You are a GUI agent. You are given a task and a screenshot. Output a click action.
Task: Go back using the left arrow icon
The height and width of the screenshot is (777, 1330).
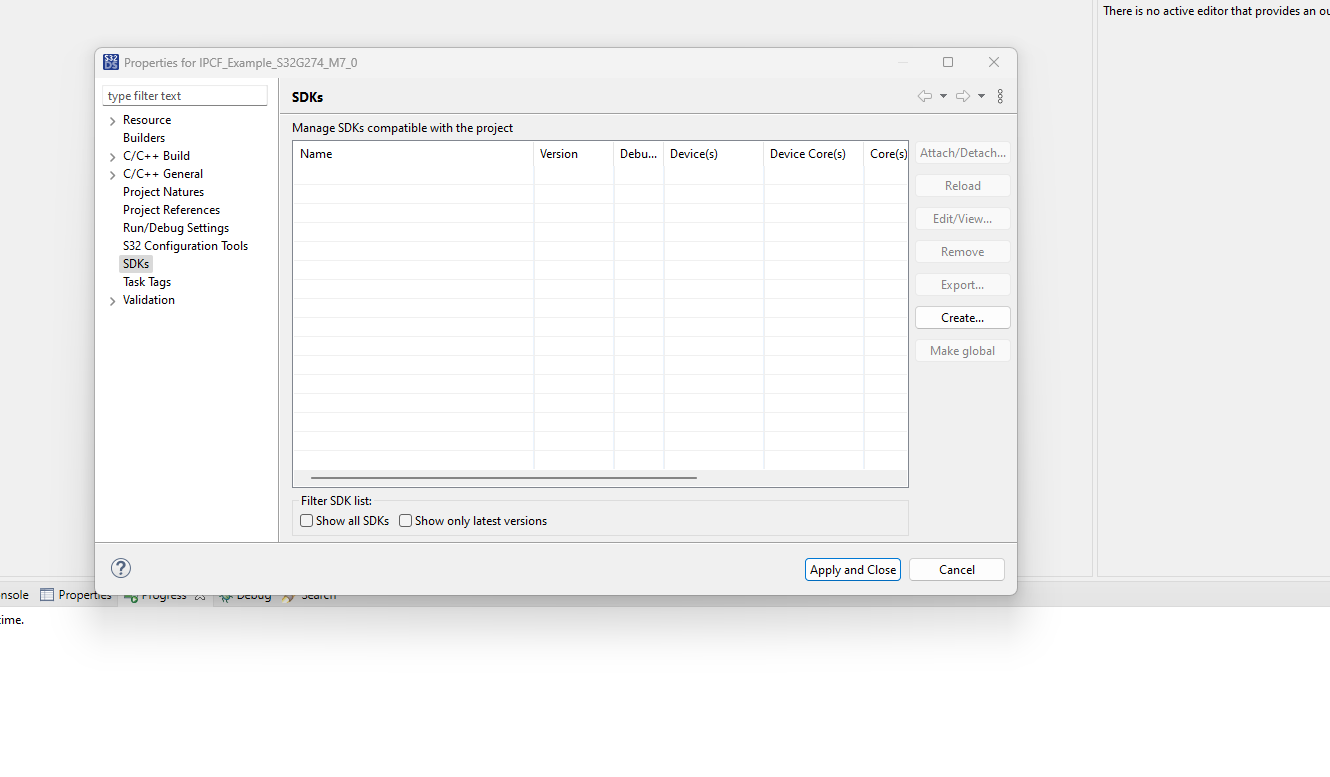click(925, 96)
